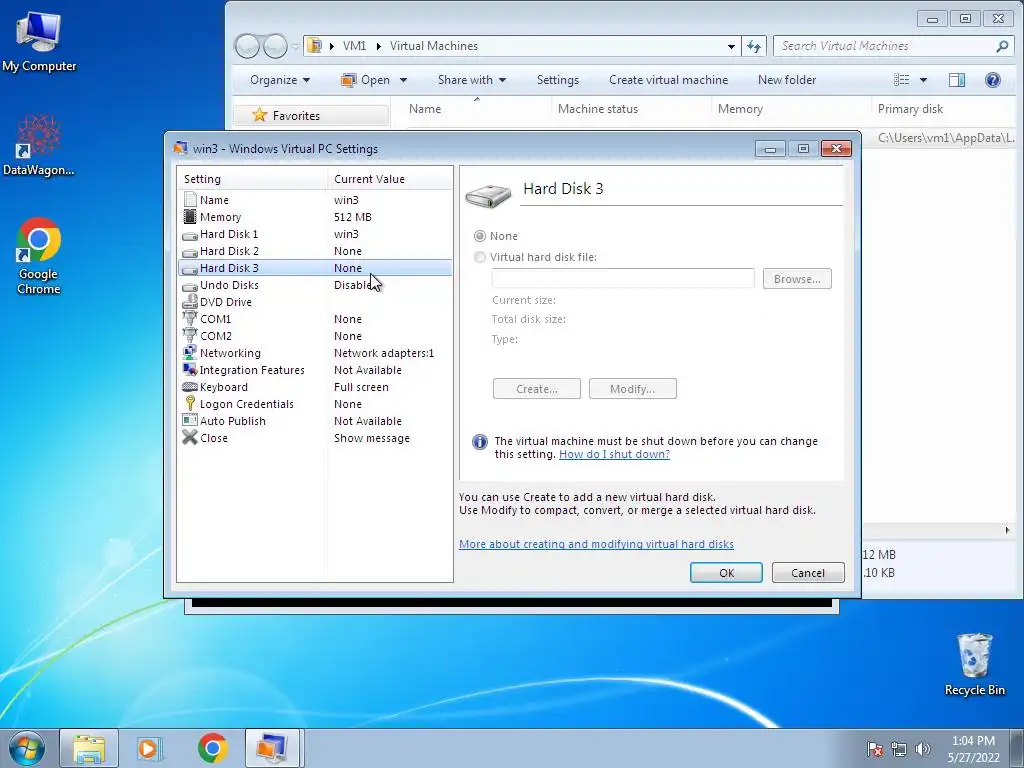
Task: Click the taskbar clock and date
Action: [973, 749]
